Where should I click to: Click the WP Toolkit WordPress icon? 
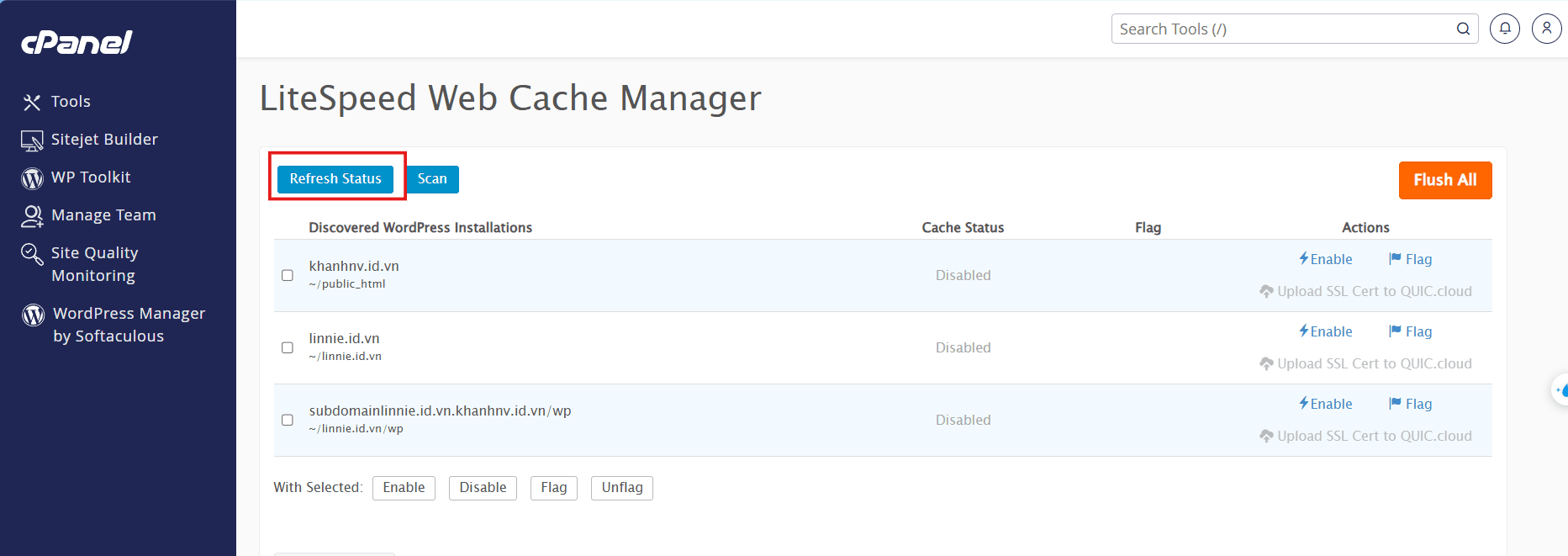[x=32, y=178]
